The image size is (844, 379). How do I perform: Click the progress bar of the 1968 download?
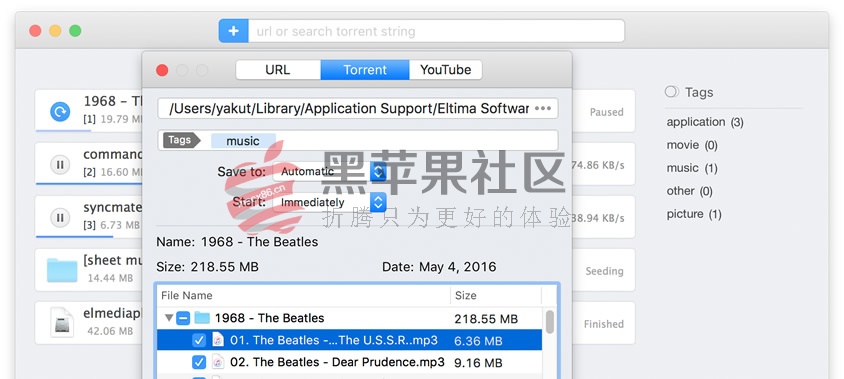pos(63,130)
